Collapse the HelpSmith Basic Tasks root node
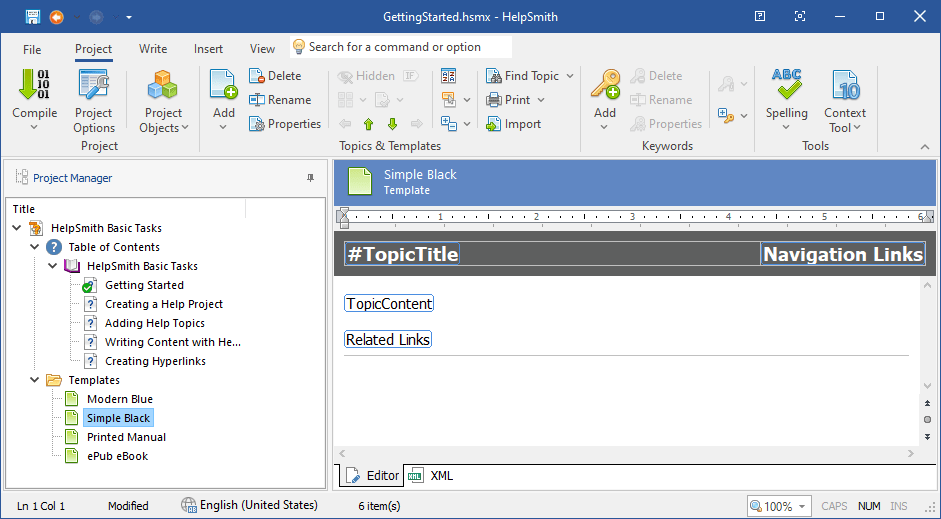 pos(17,228)
